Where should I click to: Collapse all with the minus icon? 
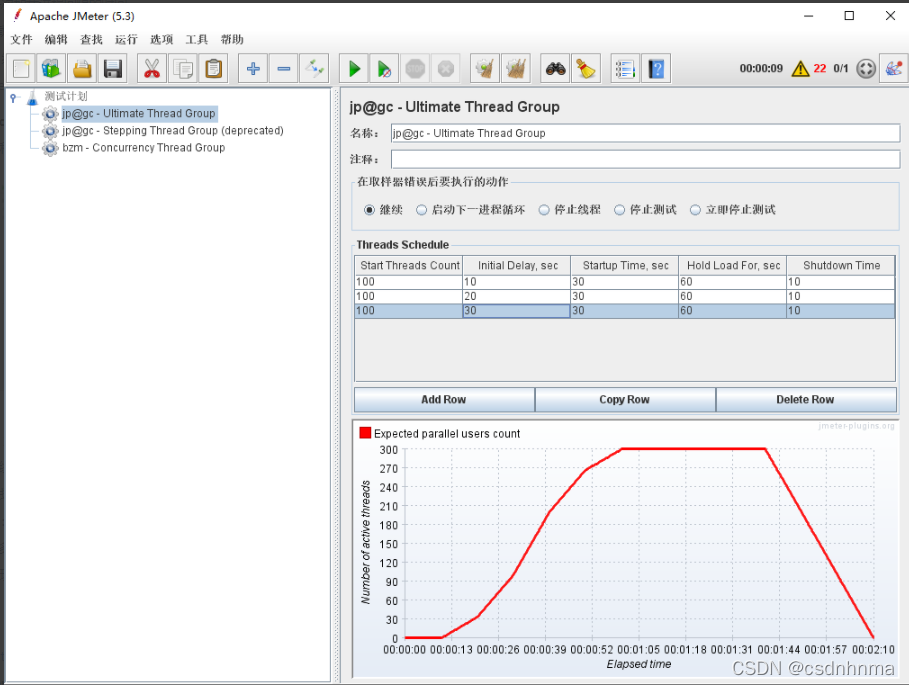283,69
